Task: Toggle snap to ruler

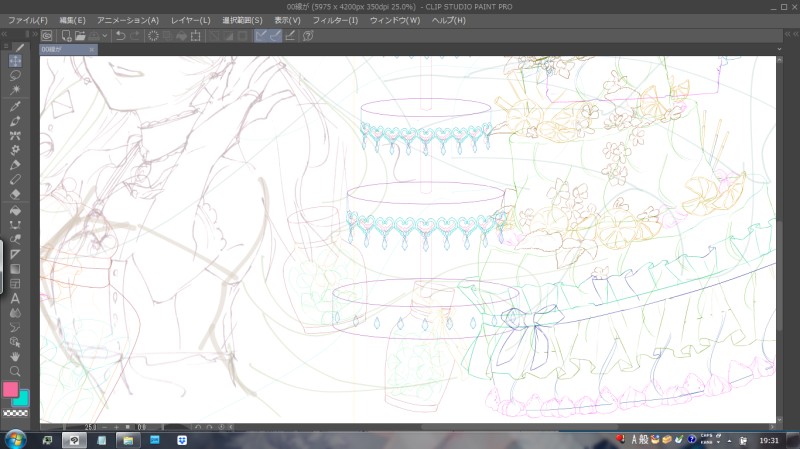Action: (261, 36)
